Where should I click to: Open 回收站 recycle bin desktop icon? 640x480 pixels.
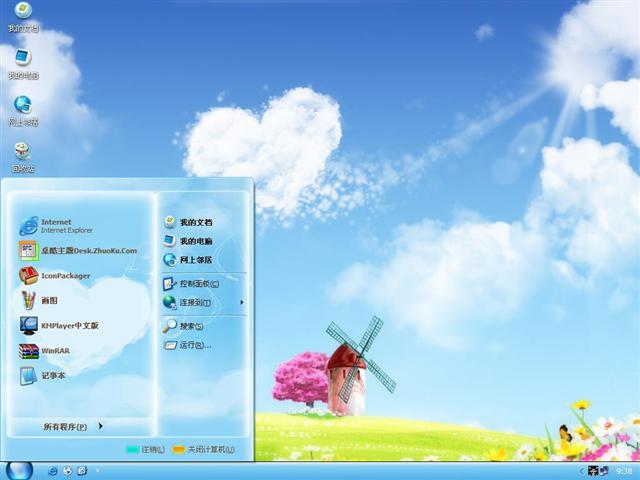pos(23,158)
